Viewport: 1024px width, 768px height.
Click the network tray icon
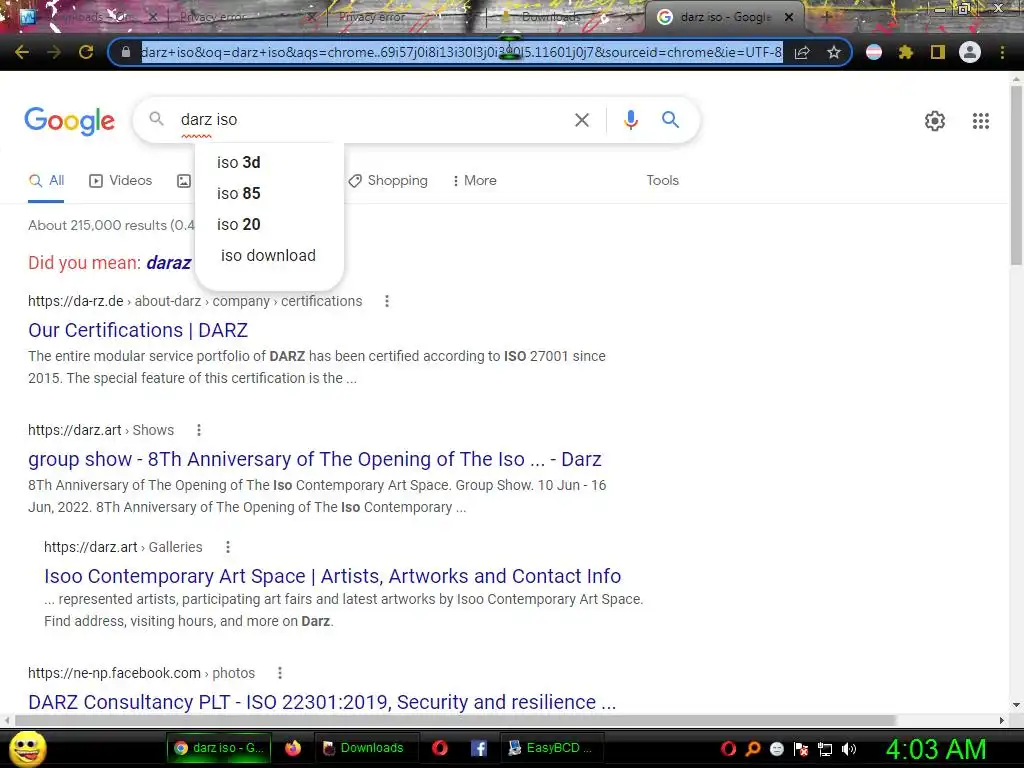coord(825,749)
